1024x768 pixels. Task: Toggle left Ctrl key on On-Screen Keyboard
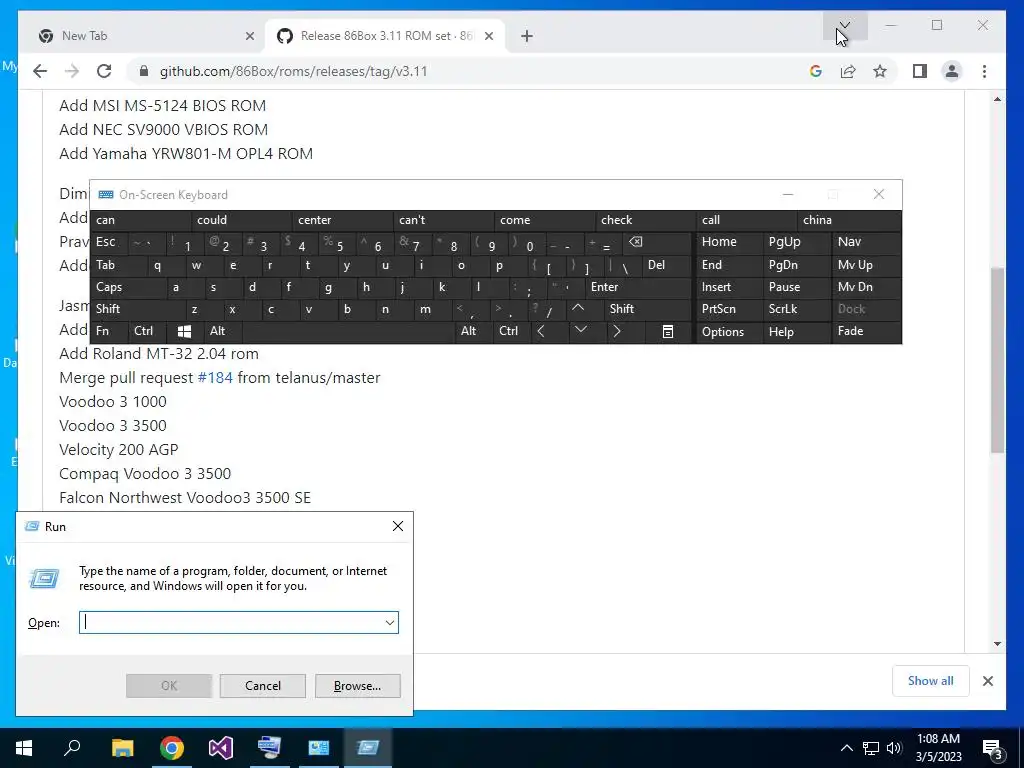[146, 331]
